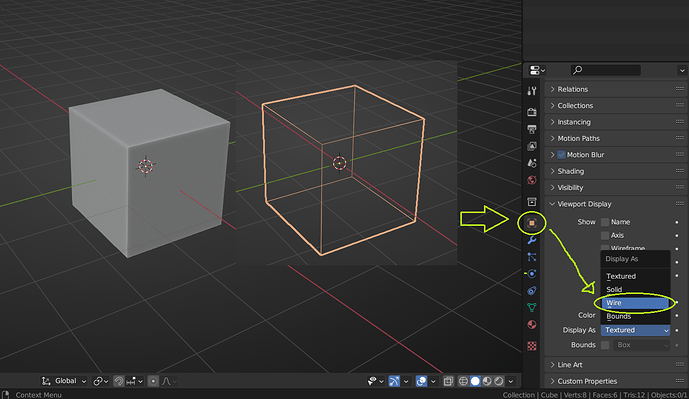Toggle proportional editing icon
The image size is (689, 399).
point(153,381)
